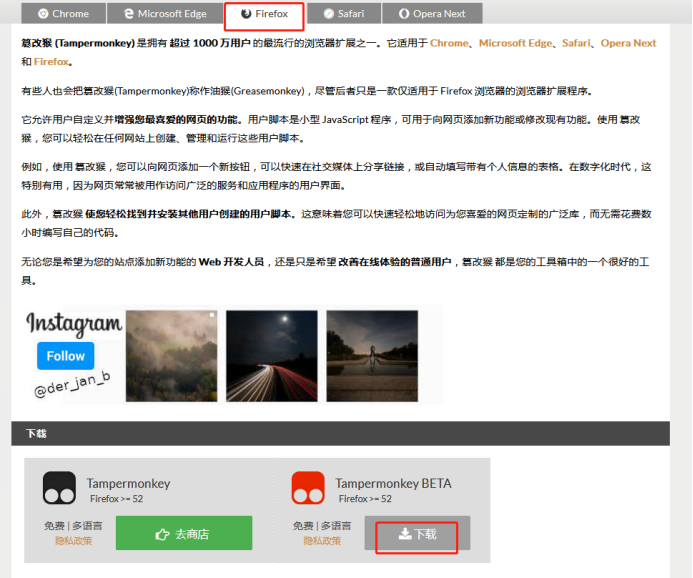
Task: Follow the orange Firefox text link
Action: (51, 61)
